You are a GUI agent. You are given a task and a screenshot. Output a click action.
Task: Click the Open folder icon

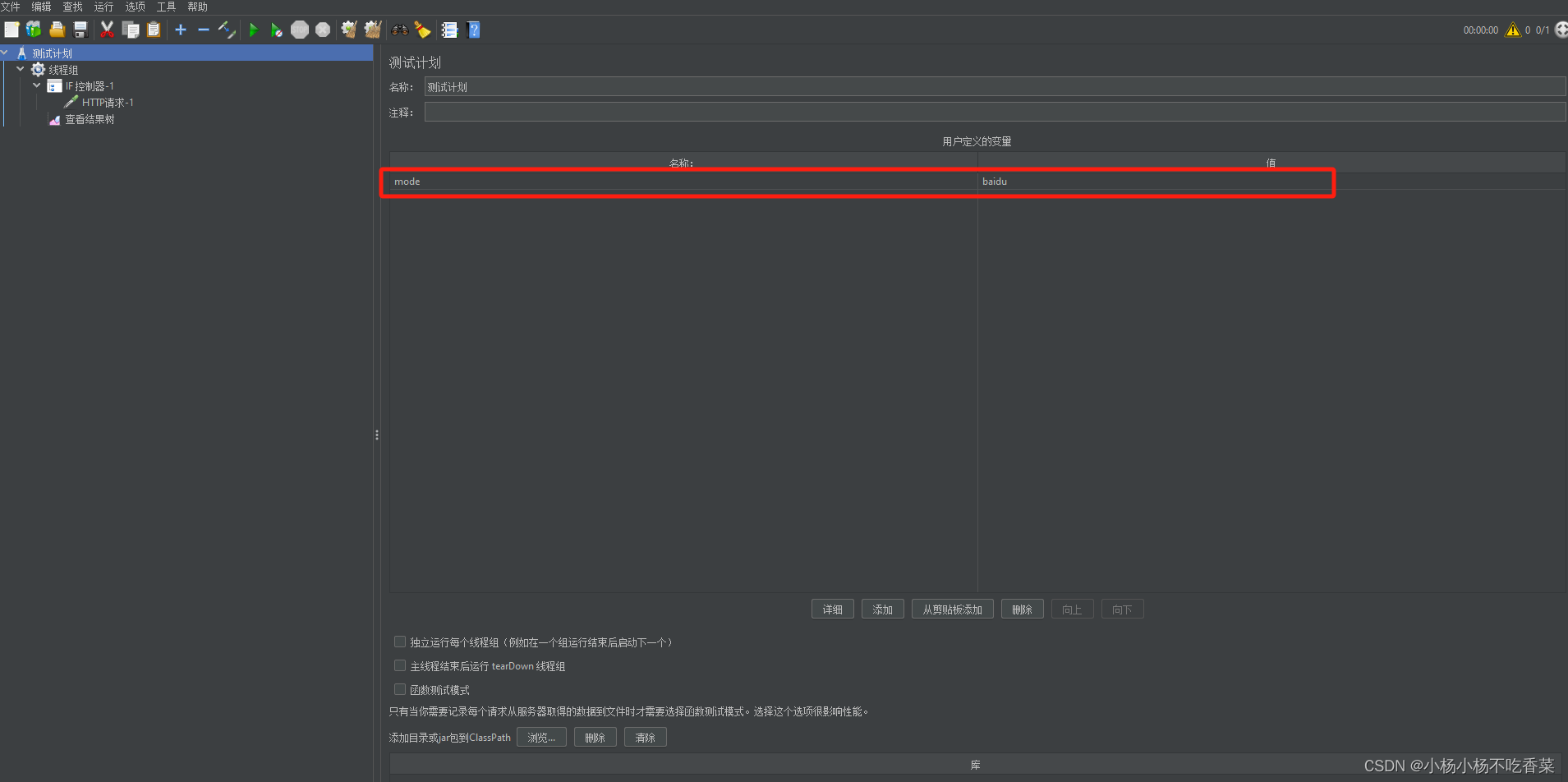pyautogui.click(x=57, y=30)
